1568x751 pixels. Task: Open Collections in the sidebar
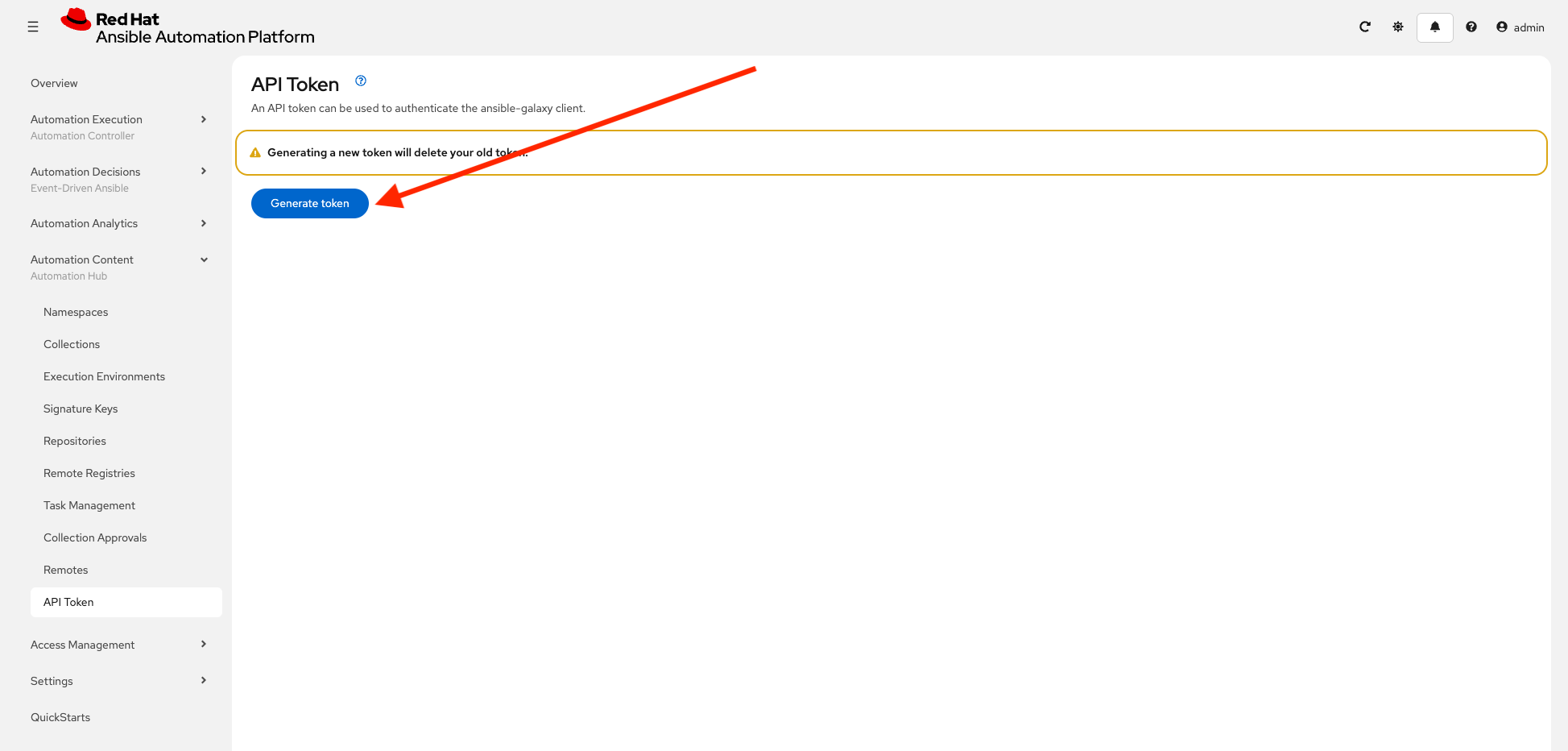point(72,344)
